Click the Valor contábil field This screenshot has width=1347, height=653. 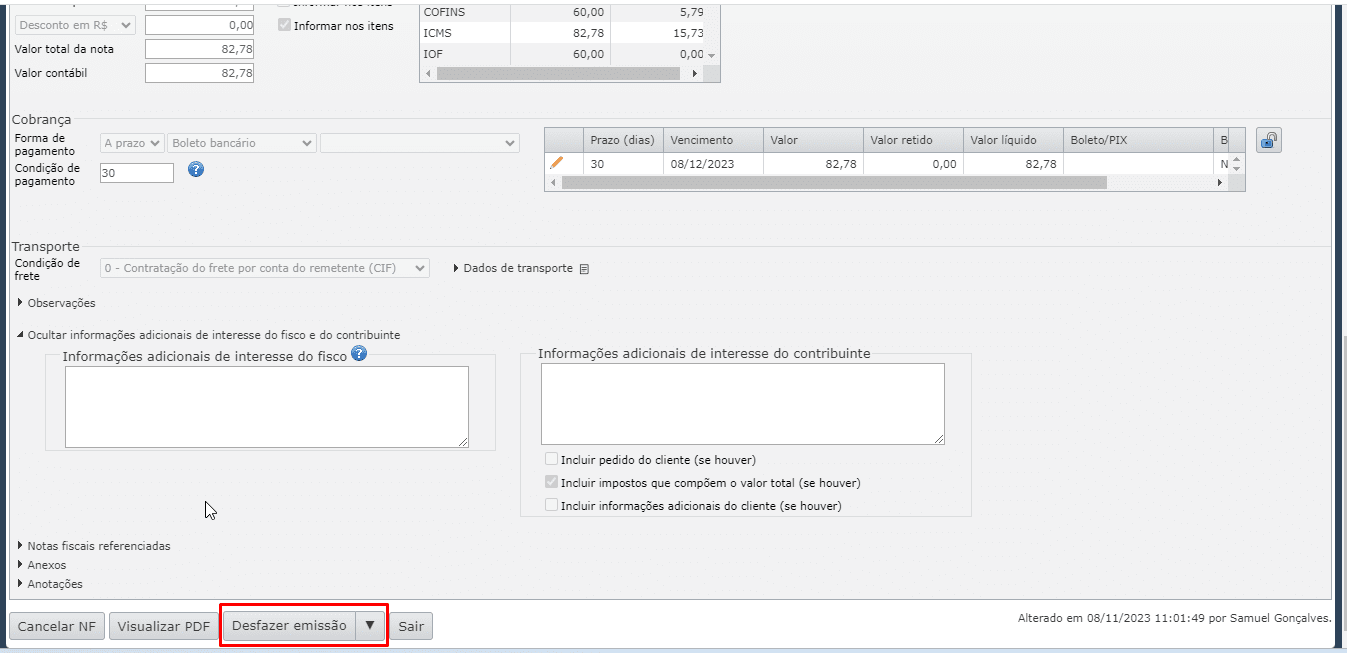pos(199,73)
